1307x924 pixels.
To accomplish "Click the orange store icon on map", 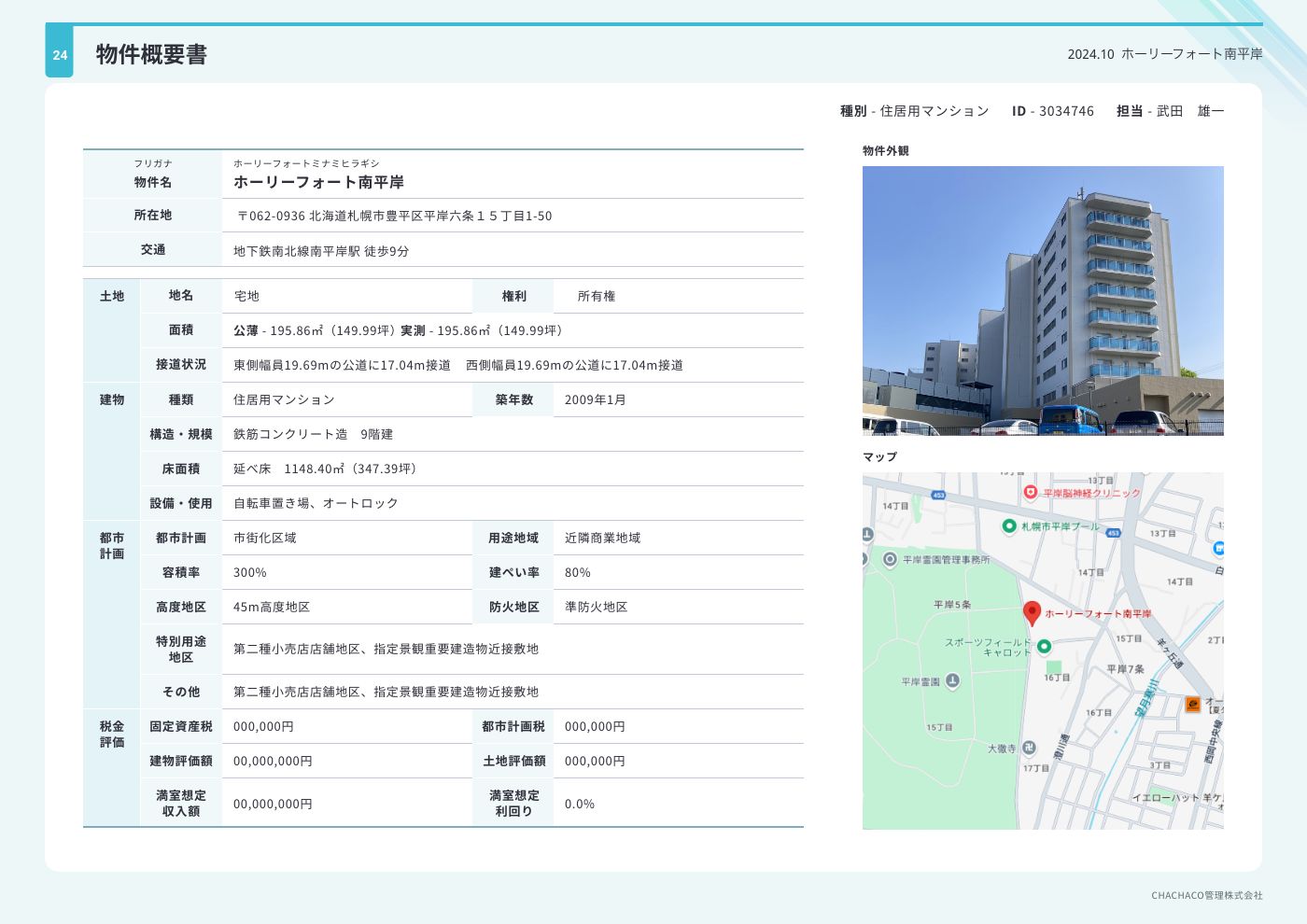I will coord(1192,704).
